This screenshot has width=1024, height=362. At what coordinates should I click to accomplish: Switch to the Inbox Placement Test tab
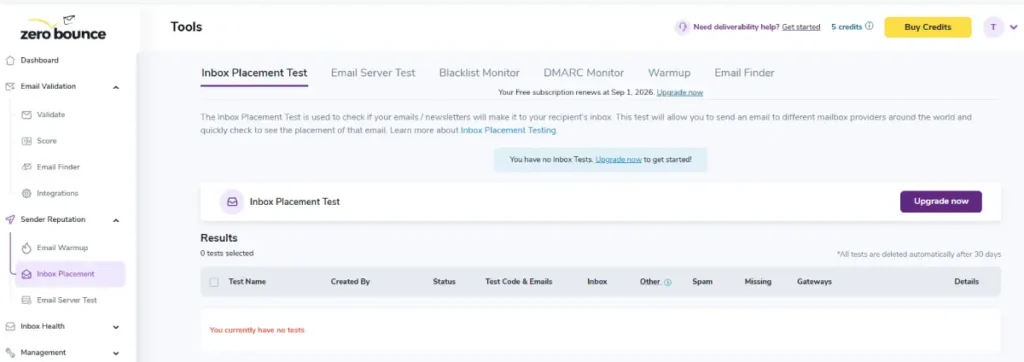point(254,73)
